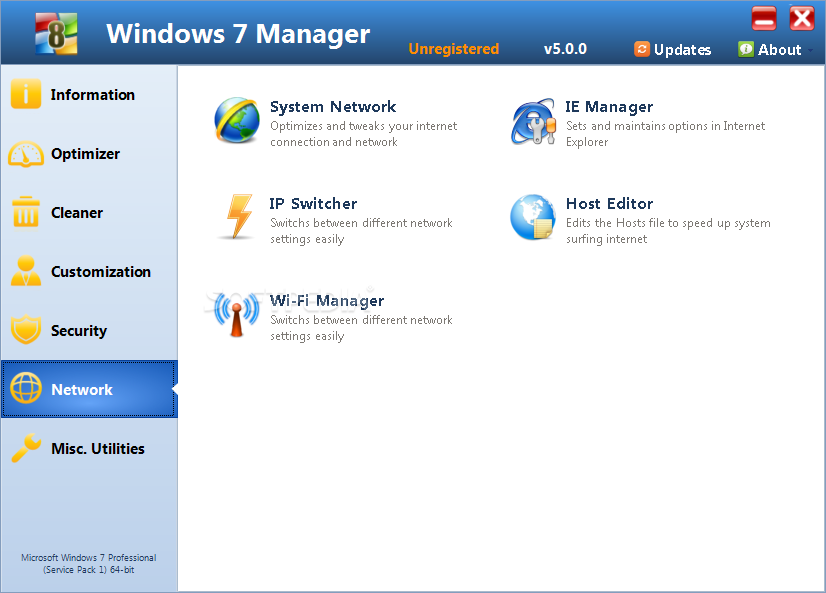Screen dimensions: 826x593
Task: Click the v5.0.0 version text
Action: coord(565,49)
